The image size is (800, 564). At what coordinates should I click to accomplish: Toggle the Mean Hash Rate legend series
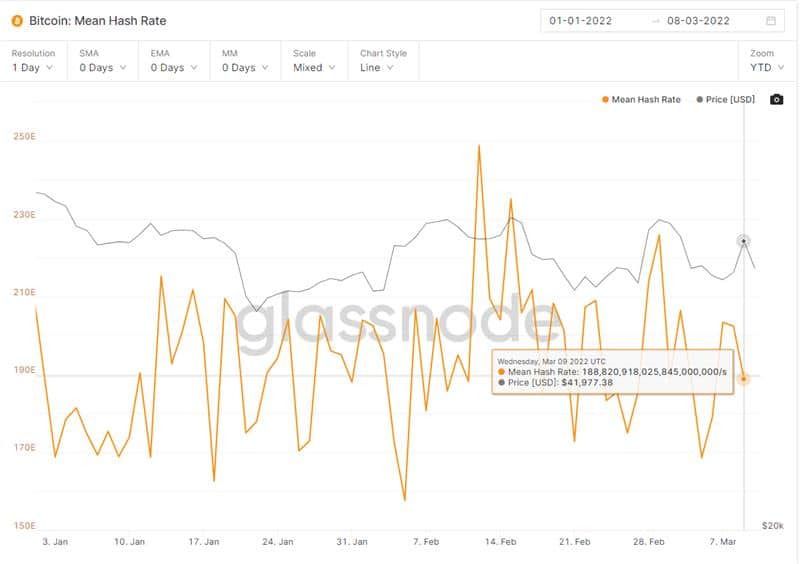pos(641,100)
